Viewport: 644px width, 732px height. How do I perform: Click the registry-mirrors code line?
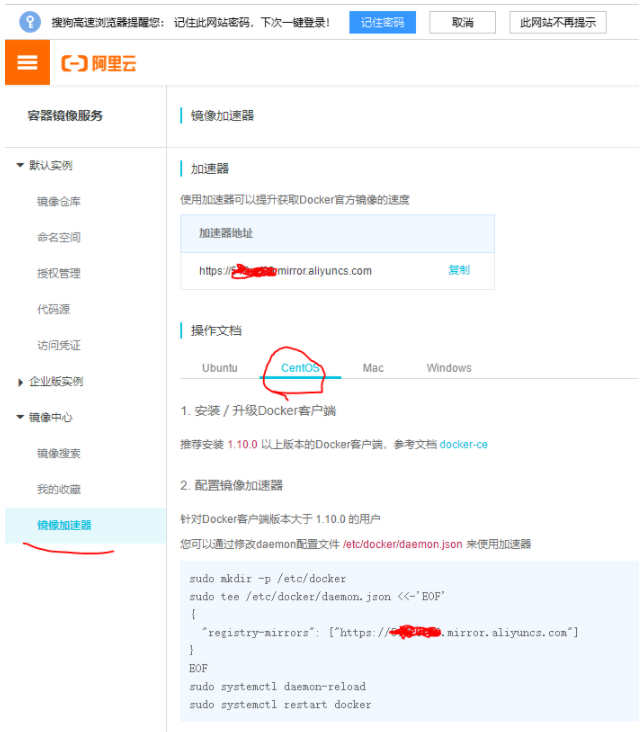click(x=390, y=633)
